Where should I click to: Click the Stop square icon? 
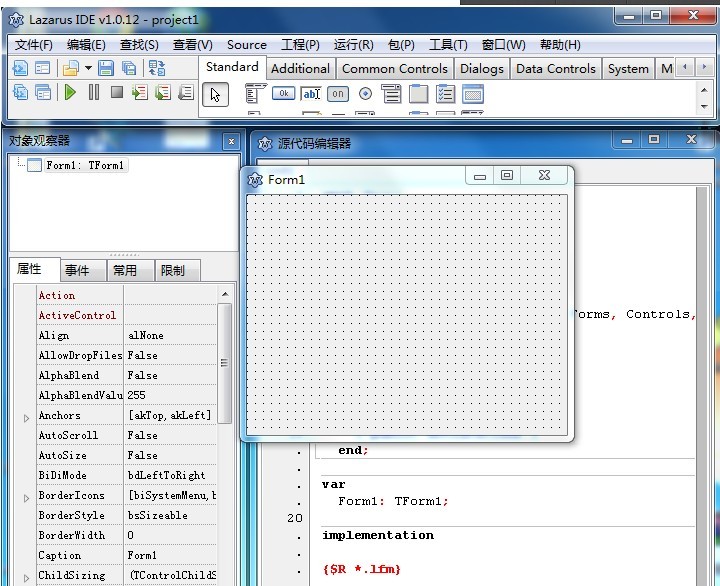pyautogui.click(x=117, y=92)
